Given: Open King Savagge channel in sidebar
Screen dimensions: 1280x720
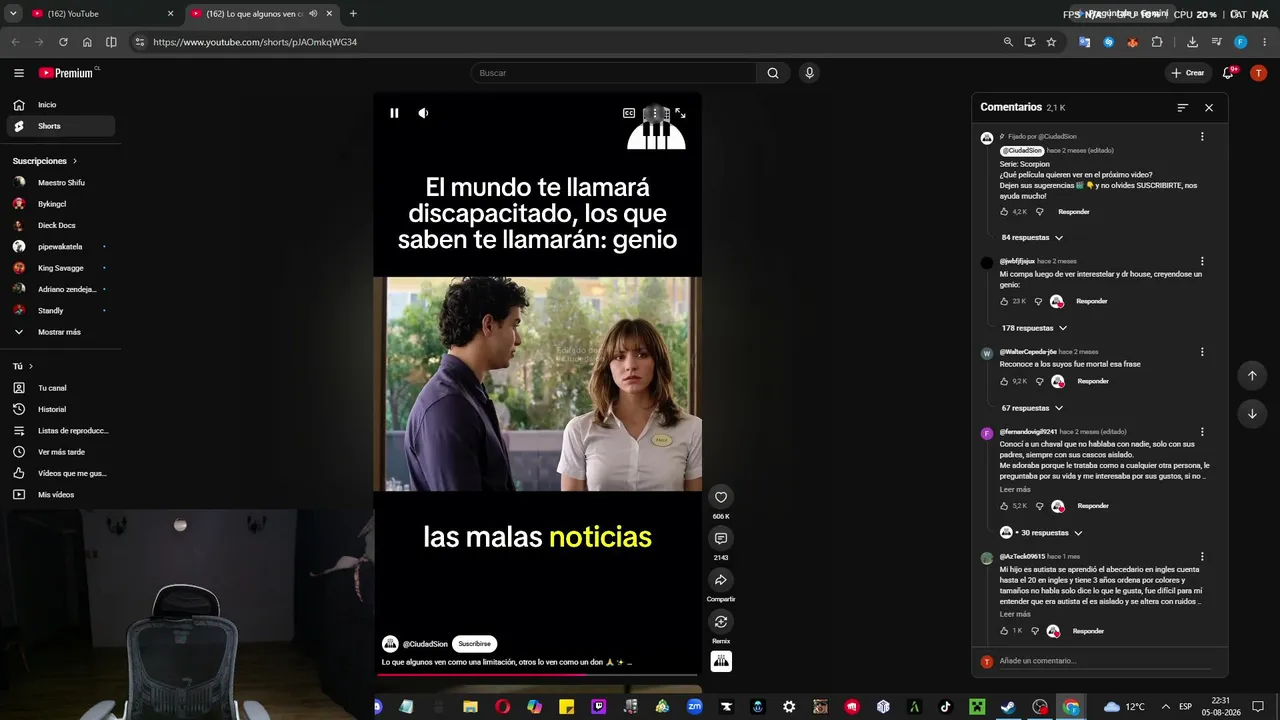Looking at the screenshot, I should point(61,268).
